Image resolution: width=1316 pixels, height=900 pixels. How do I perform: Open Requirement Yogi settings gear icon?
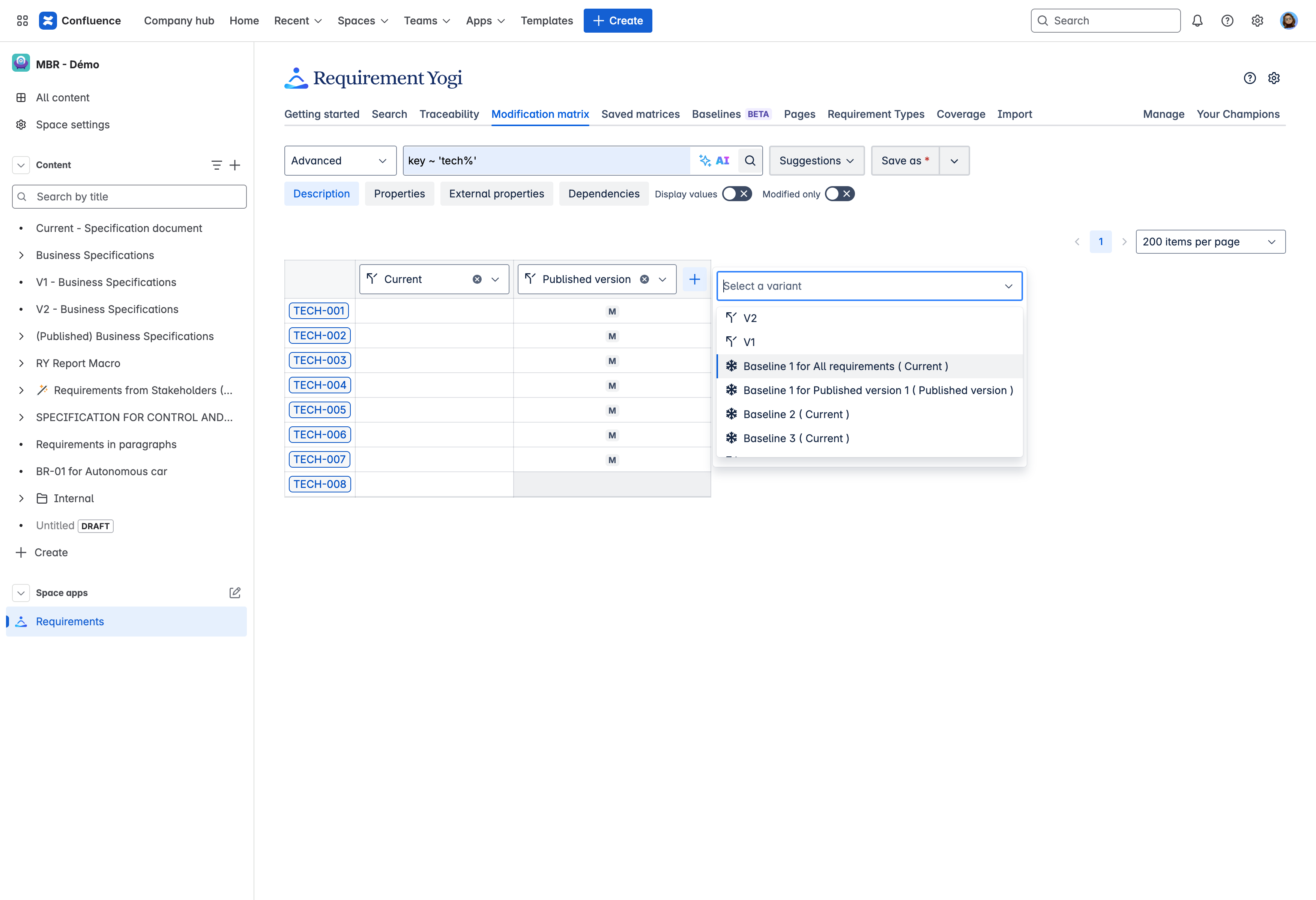coord(1274,78)
